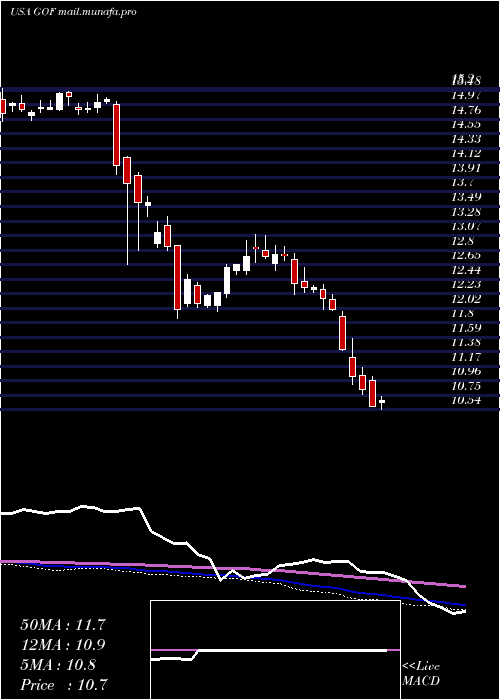This screenshot has height=700, width=500.
Task: Select the 10.75 price axis label
Action: point(466,386)
